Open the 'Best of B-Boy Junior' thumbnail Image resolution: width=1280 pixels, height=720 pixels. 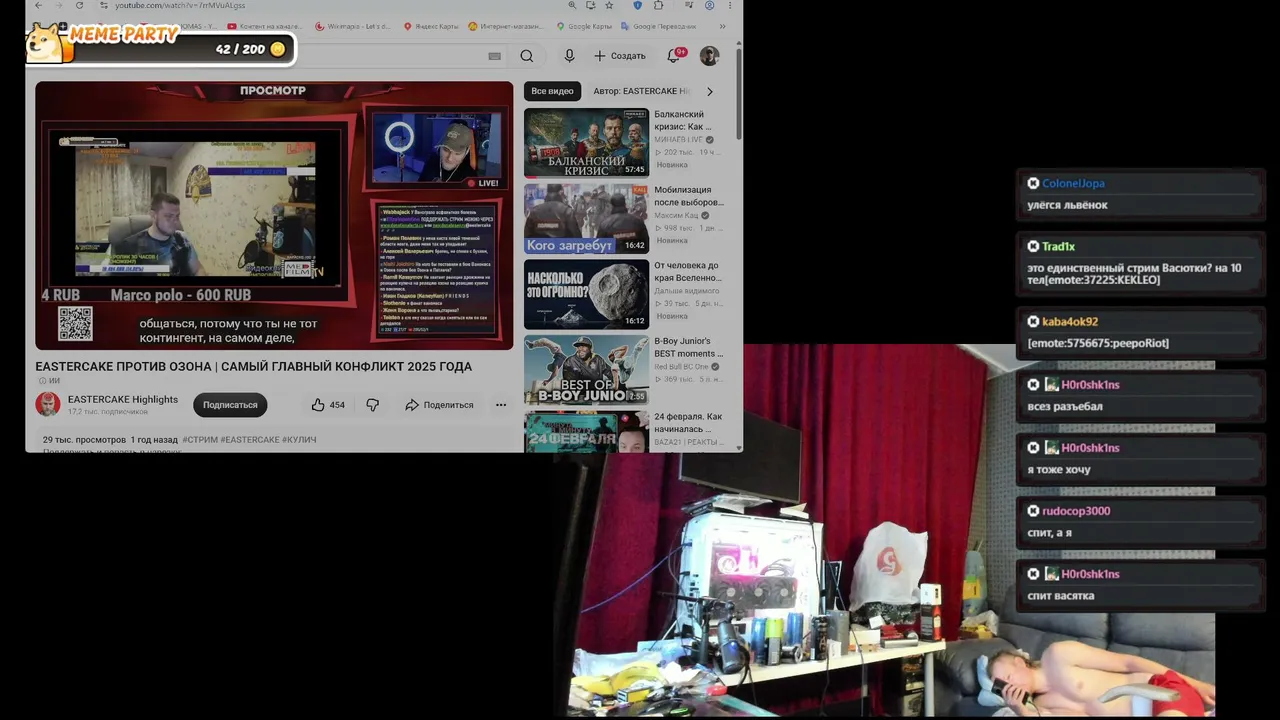click(586, 370)
